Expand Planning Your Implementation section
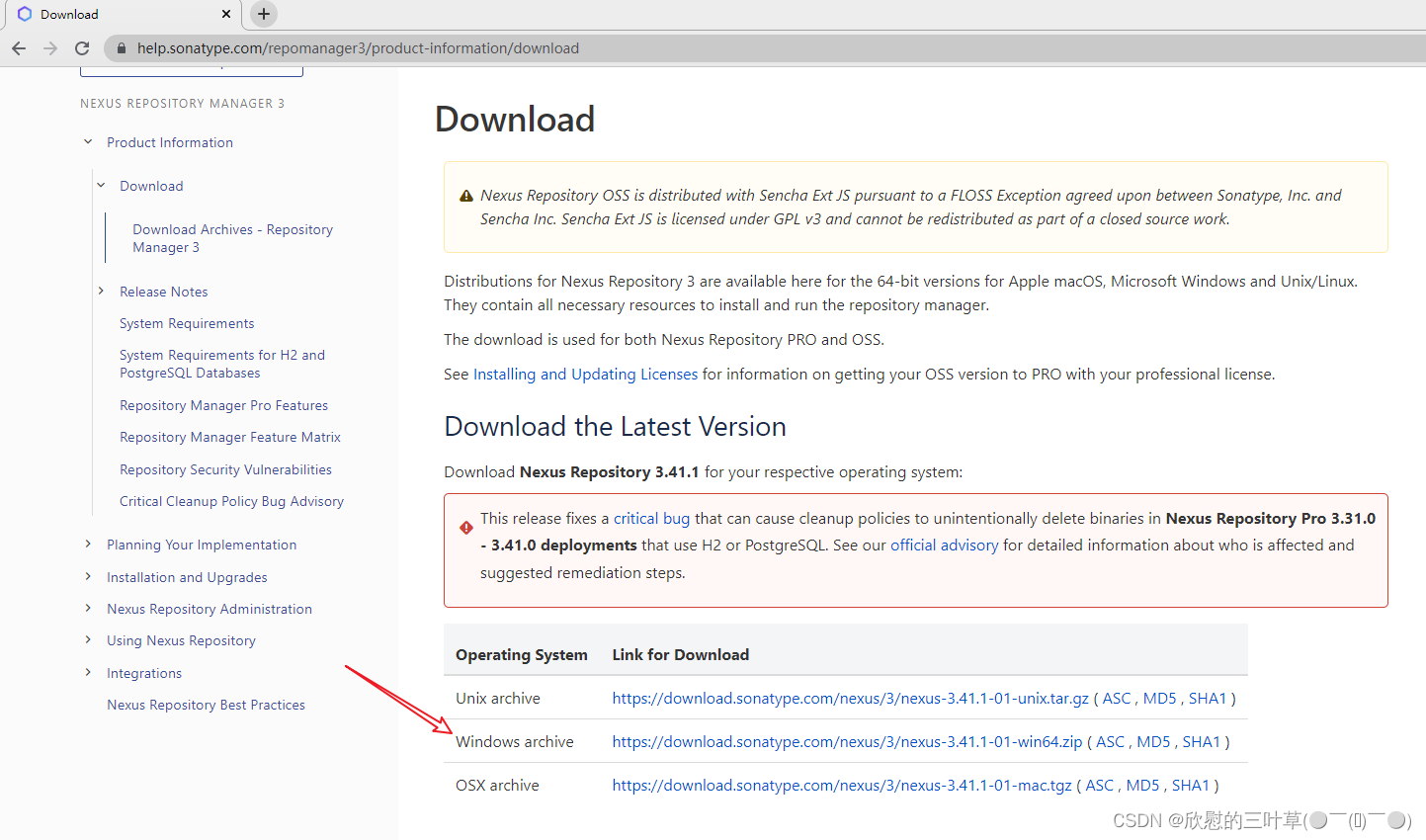The height and width of the screenshot is (840, 1426). click(88, 545)
